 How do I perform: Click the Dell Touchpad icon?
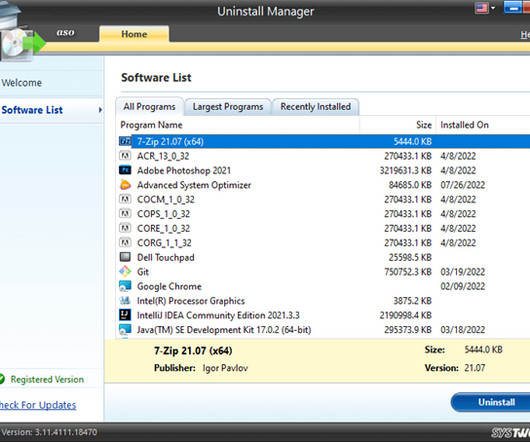click(125, 257)
